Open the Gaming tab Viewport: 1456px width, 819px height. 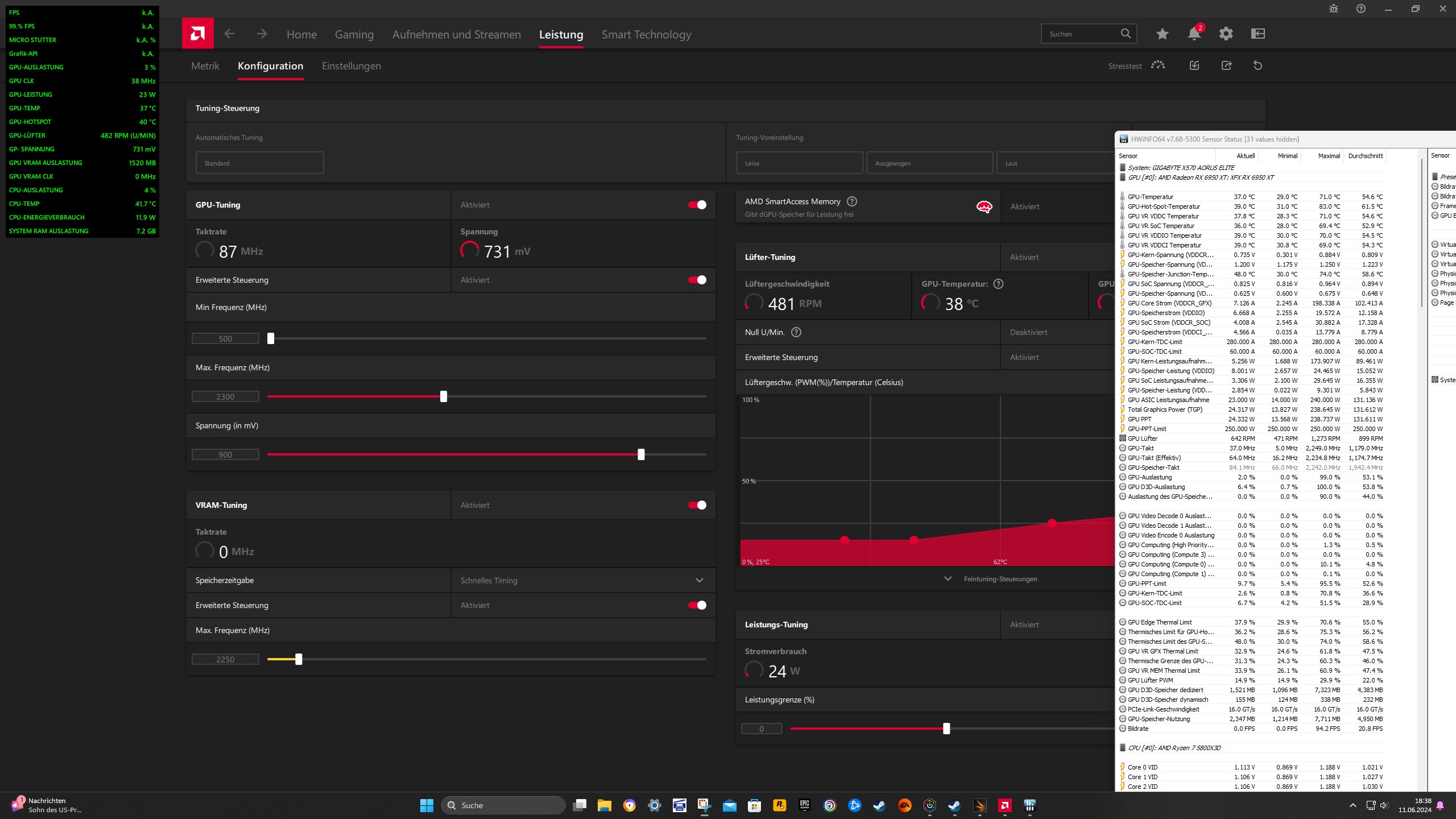[x=354, y=35]
